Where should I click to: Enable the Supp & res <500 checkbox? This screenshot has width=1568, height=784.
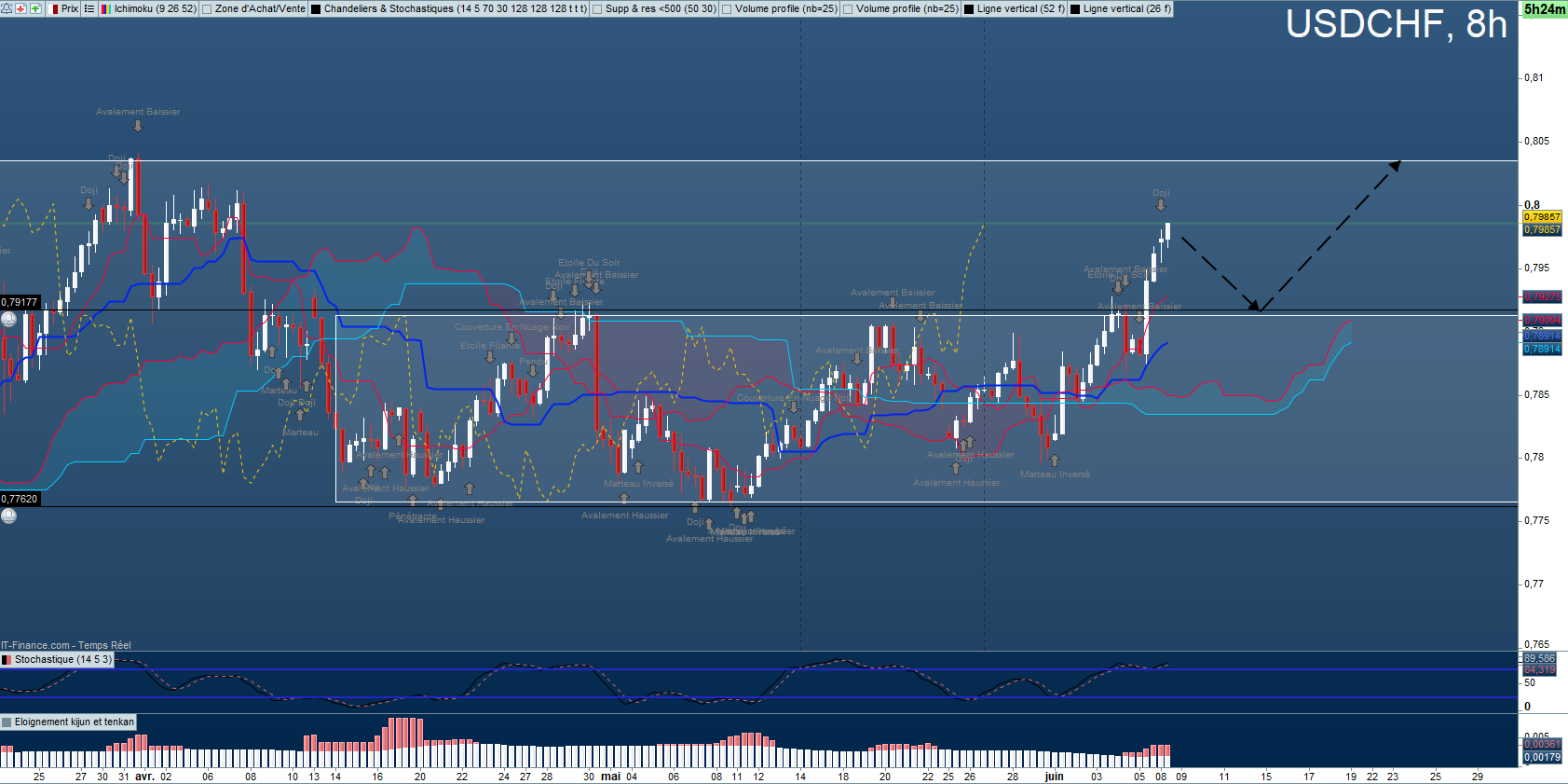597,9
